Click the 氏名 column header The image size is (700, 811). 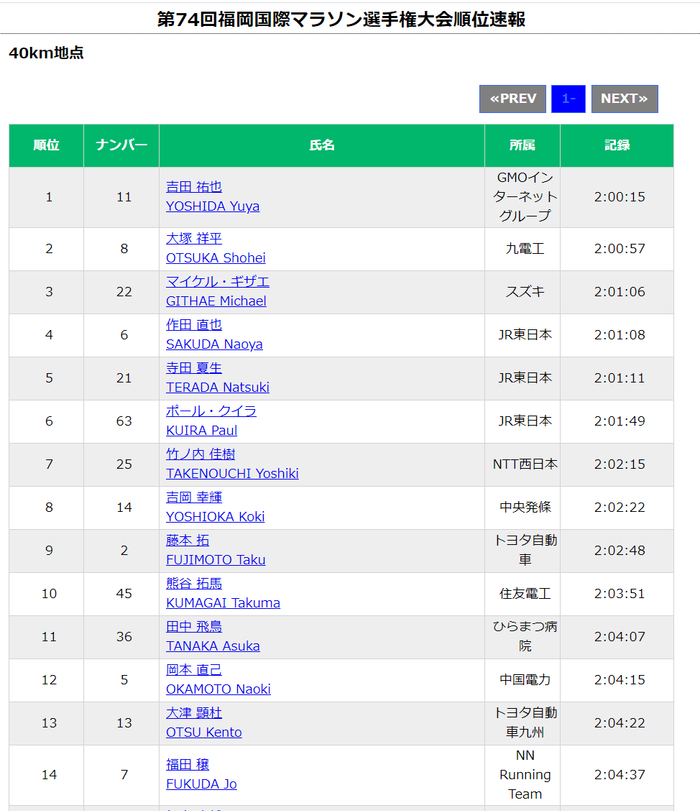pyautogui.click(x=322, y=145)
